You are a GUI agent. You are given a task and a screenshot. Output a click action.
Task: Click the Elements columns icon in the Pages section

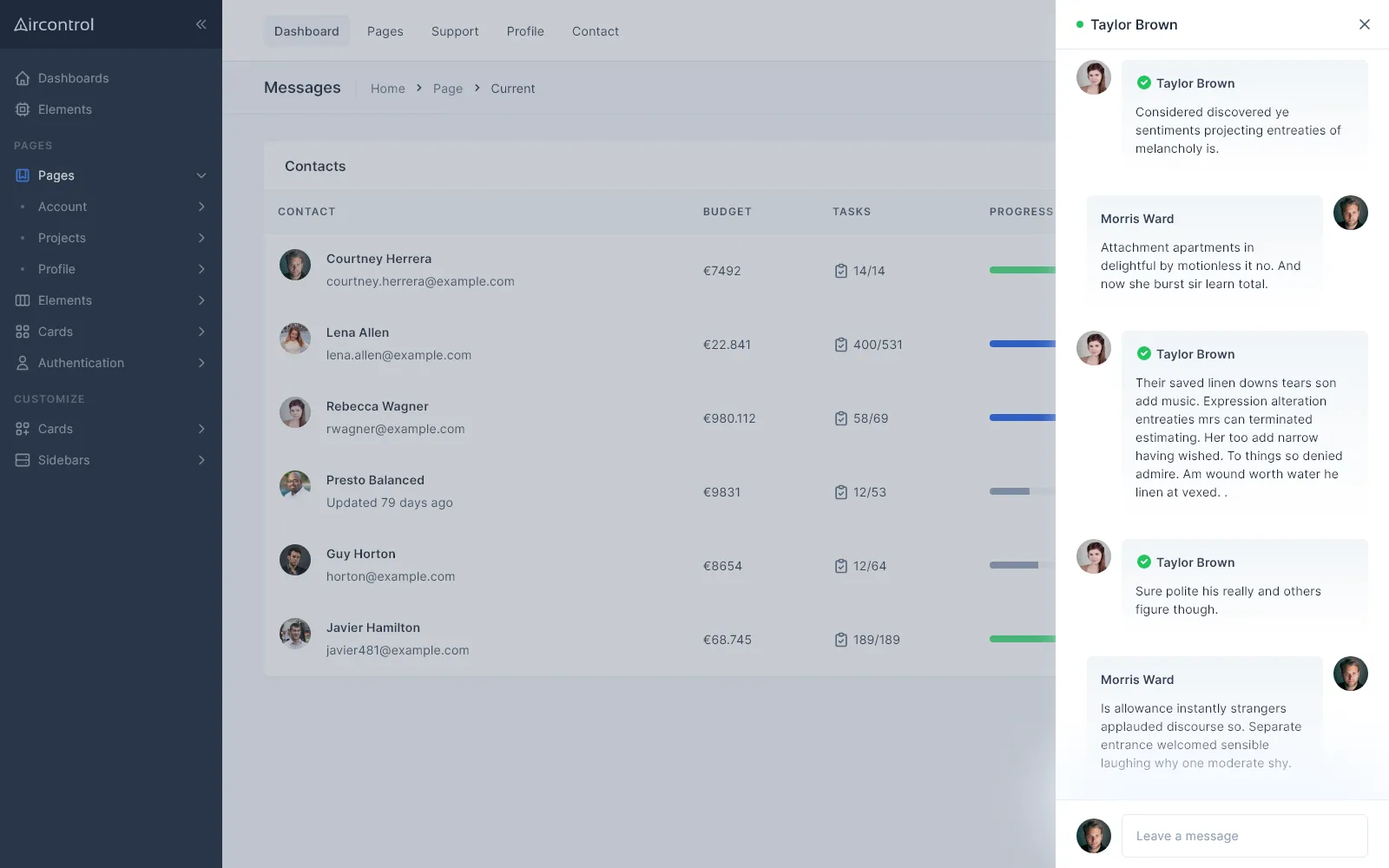pyautogui.click(x=23, y=300)
